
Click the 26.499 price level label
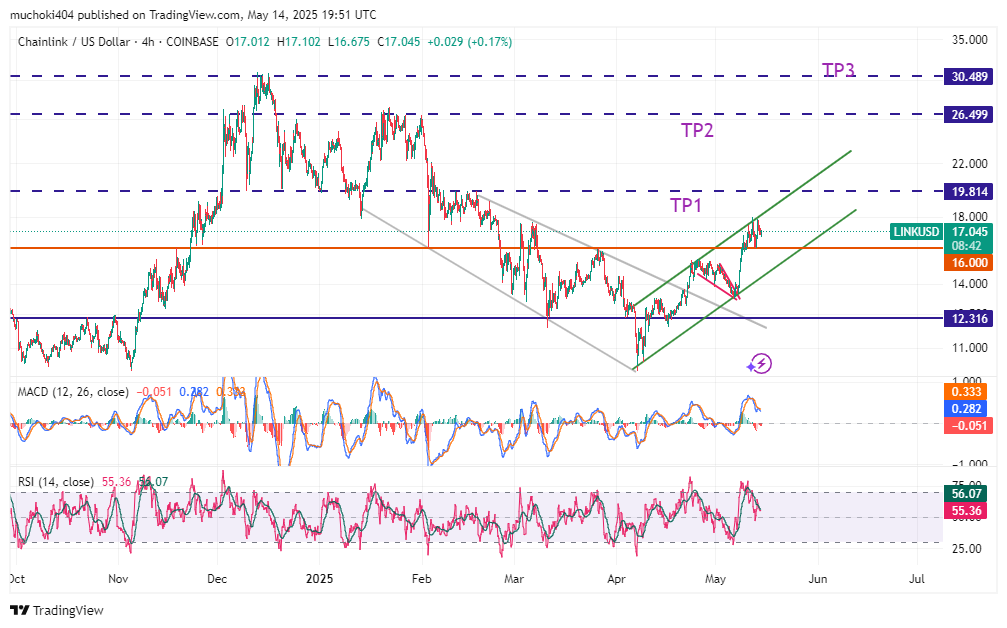(x=969, y=115)
